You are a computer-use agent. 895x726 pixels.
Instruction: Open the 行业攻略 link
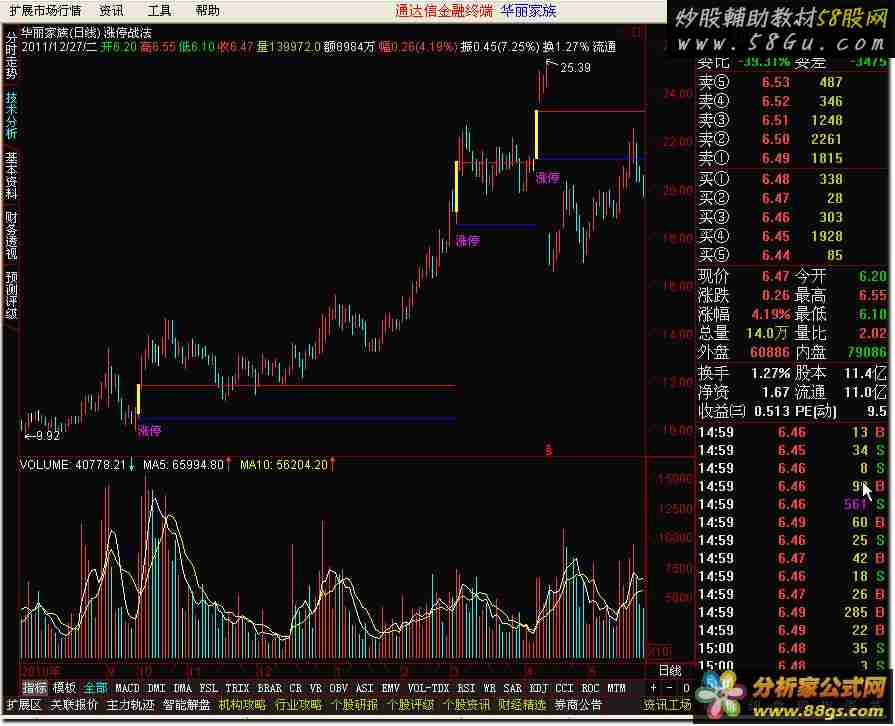[299, 705]
